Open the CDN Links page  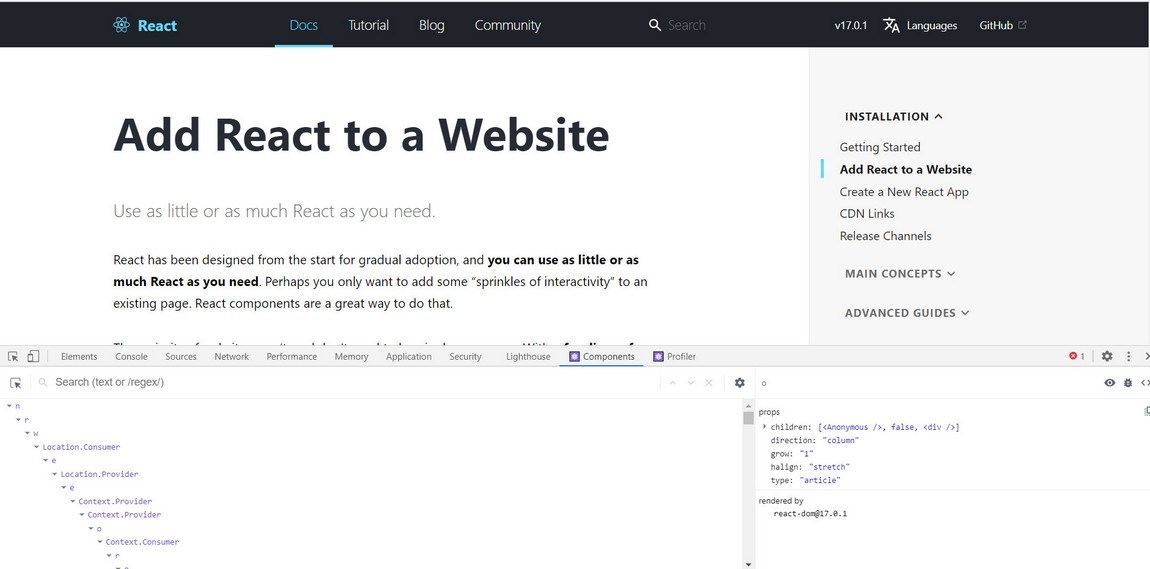867,214
